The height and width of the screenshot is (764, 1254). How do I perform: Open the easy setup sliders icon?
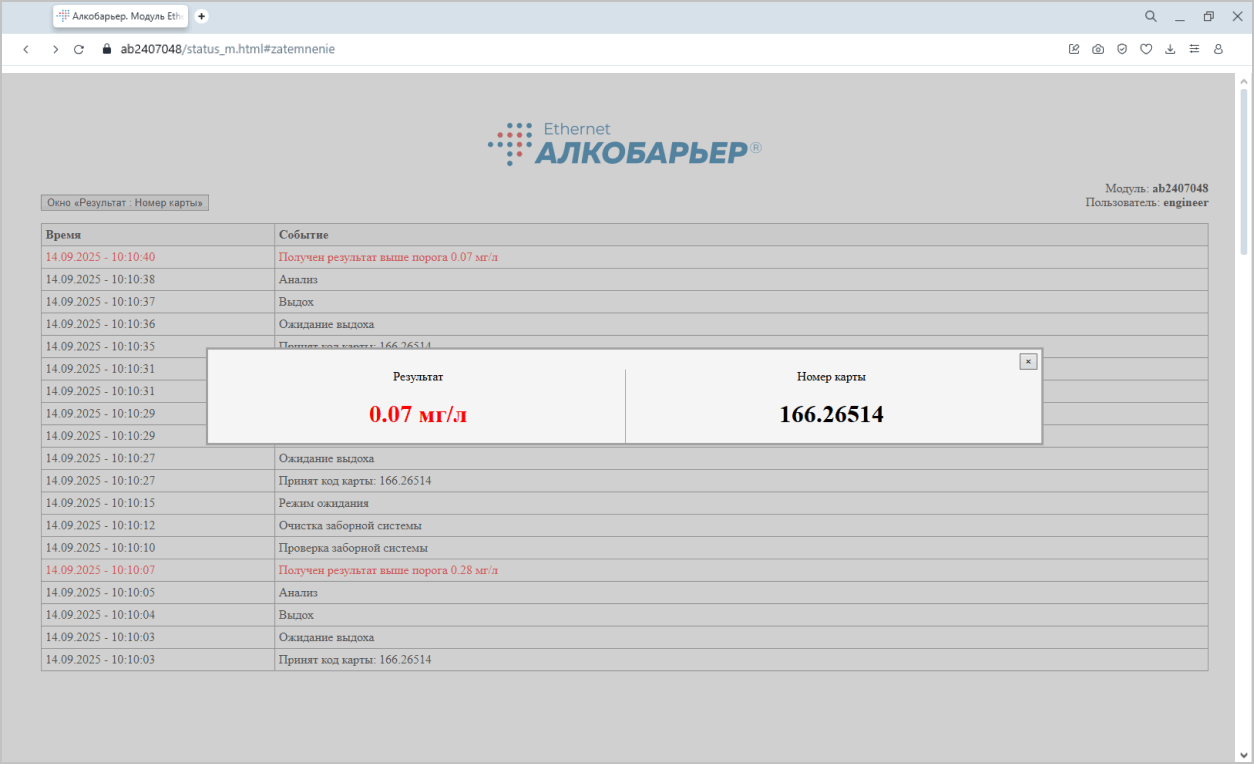pos(1194,48)
